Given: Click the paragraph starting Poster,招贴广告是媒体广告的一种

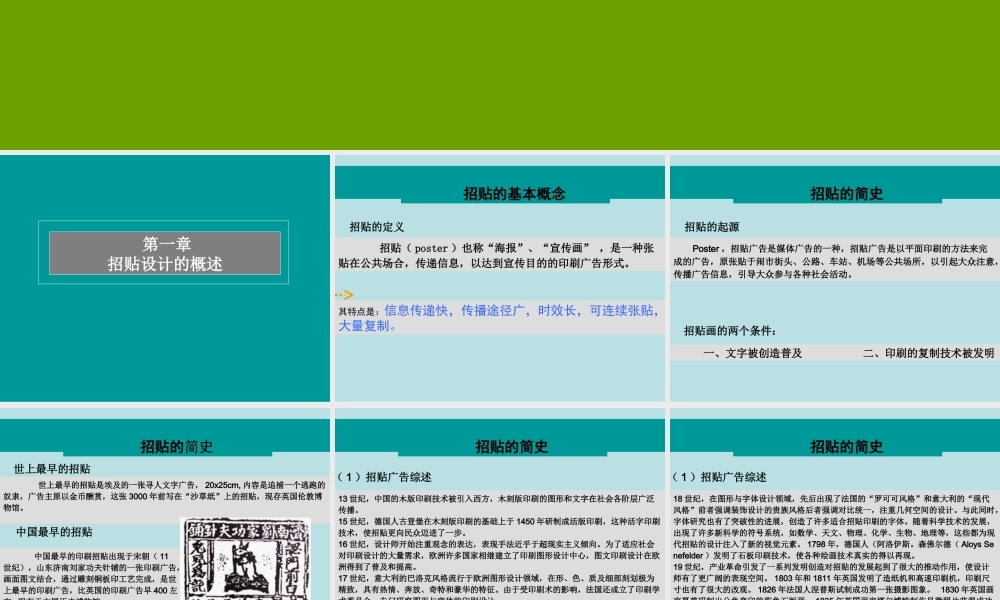Looking at the screenshot, I should (835, 261).
